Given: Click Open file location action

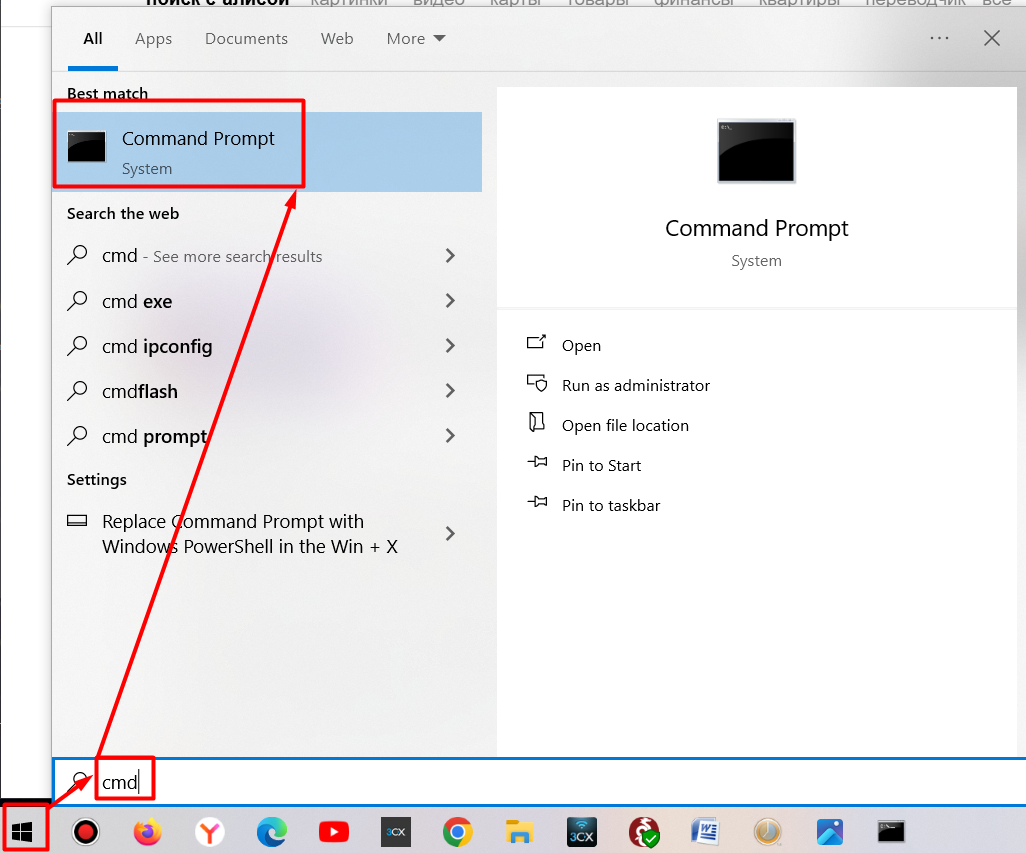Looking at the screenshot, I should 625,425.
